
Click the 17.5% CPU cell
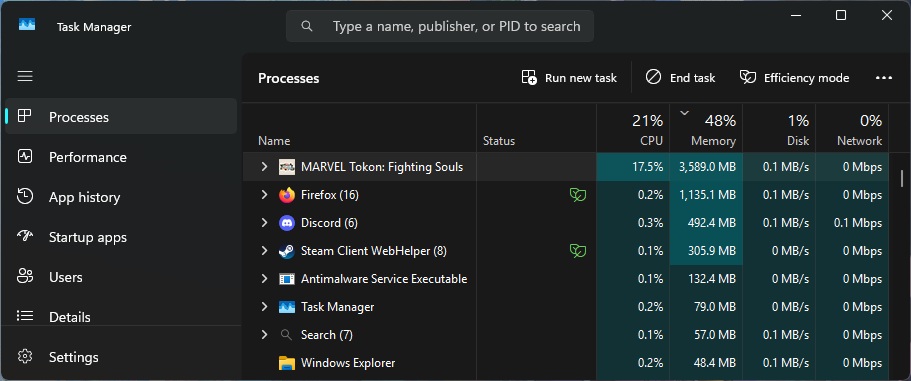(x=633, y=167)
